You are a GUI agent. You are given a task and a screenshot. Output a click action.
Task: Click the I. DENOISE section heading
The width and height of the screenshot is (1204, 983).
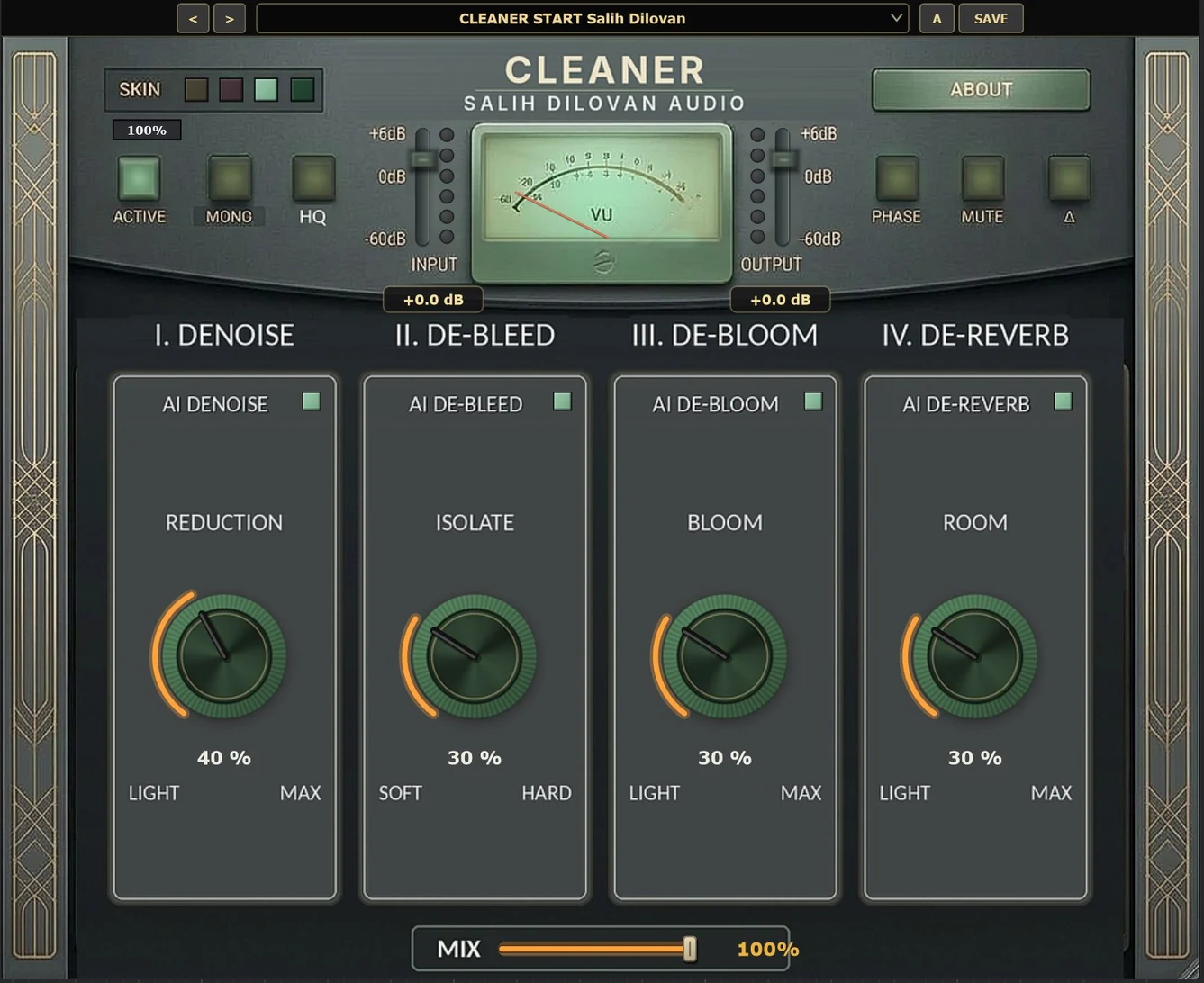tap(224, 335)
